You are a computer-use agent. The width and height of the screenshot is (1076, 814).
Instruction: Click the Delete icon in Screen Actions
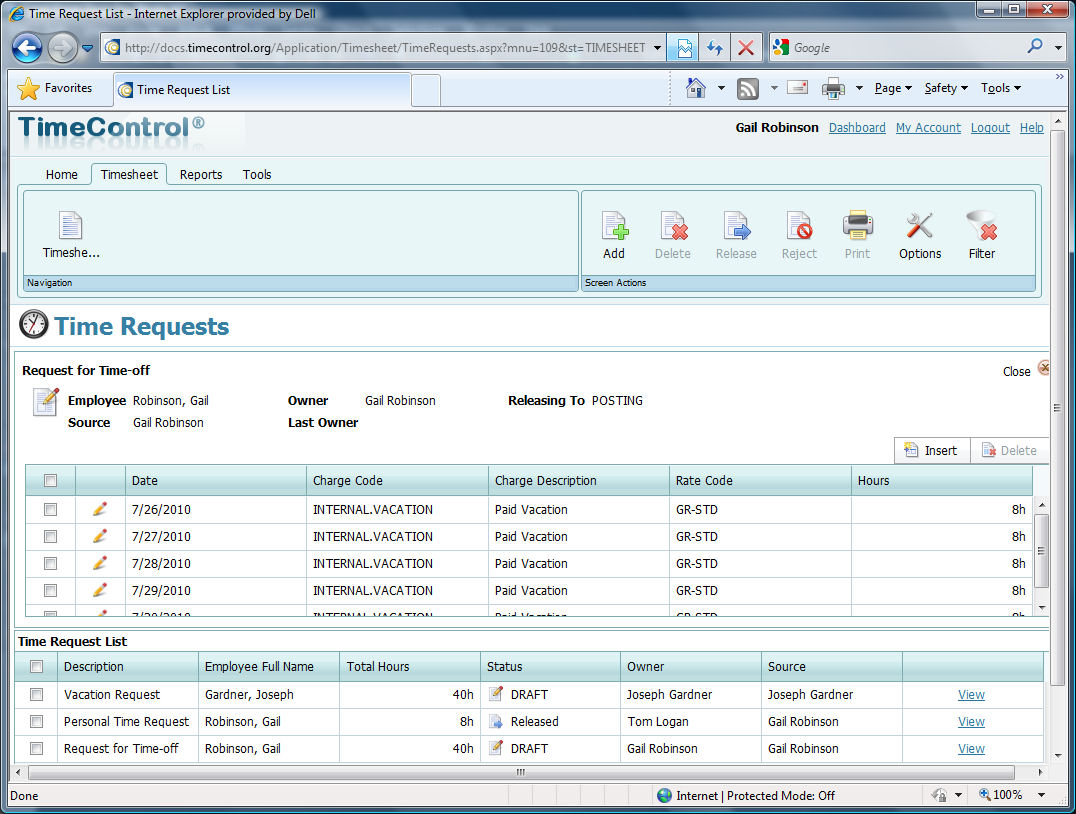click(x=673, y=226)
